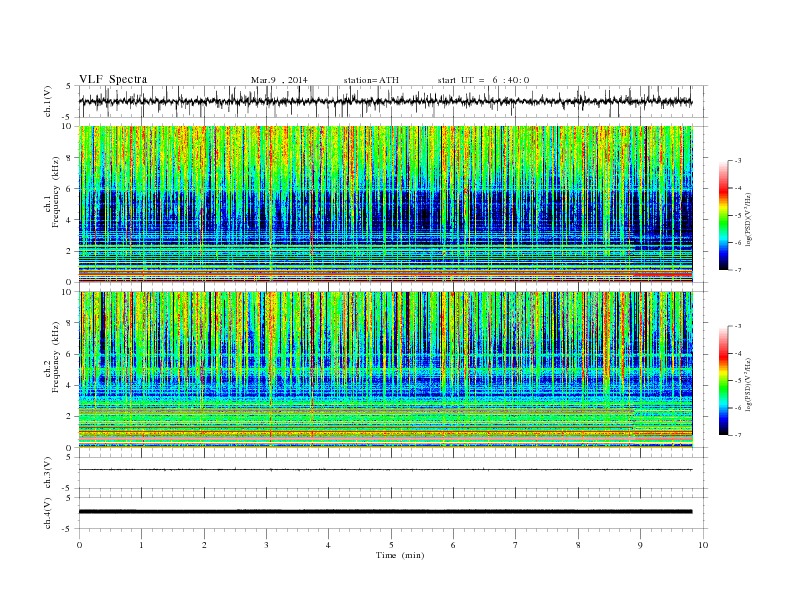Click the time axis tick label "7"
The height and width of the screenshot is (612, 792).
(x=516, y=545)
